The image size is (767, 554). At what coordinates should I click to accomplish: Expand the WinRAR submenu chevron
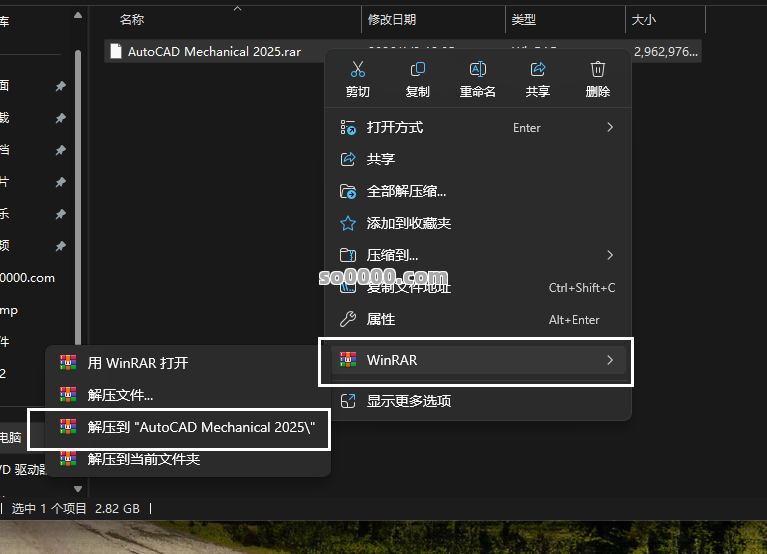(610, 360)
